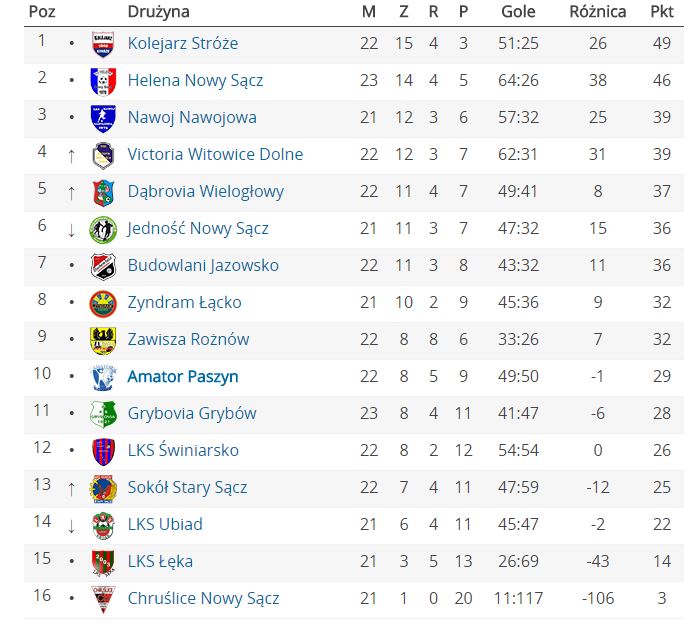Click the Zyndram Łącko club emblem

click(103, 303)
